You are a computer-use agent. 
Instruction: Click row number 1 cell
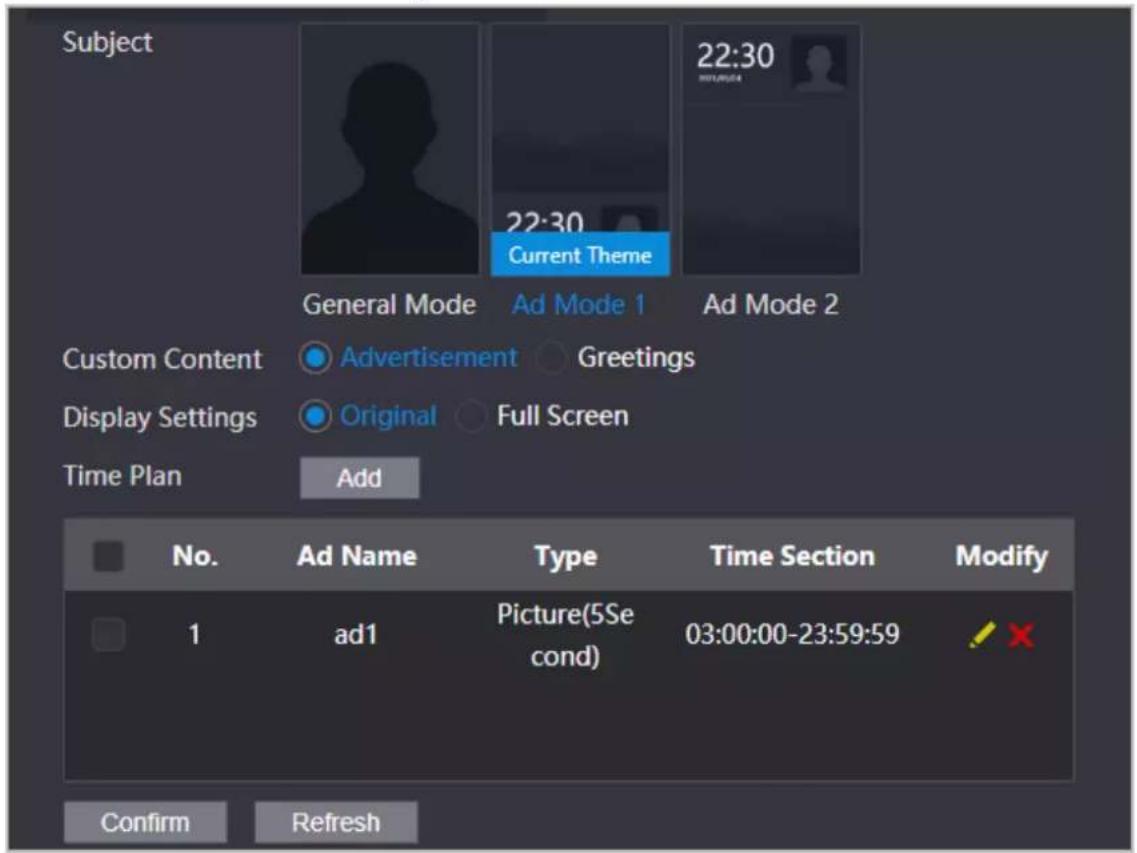(194, 635)
